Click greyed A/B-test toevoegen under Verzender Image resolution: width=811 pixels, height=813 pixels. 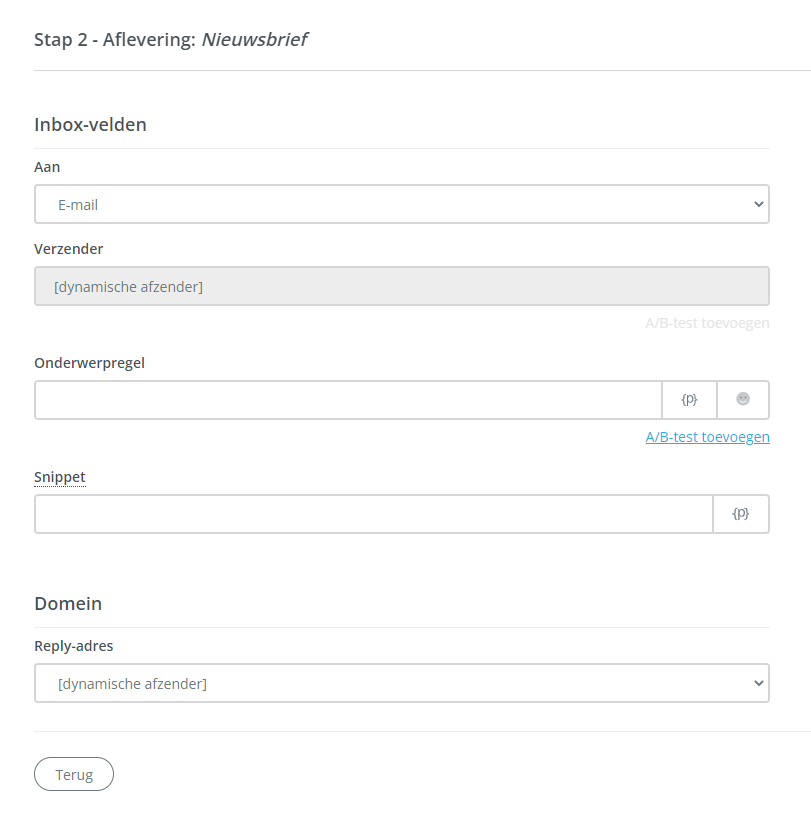[x=707, y=323]
